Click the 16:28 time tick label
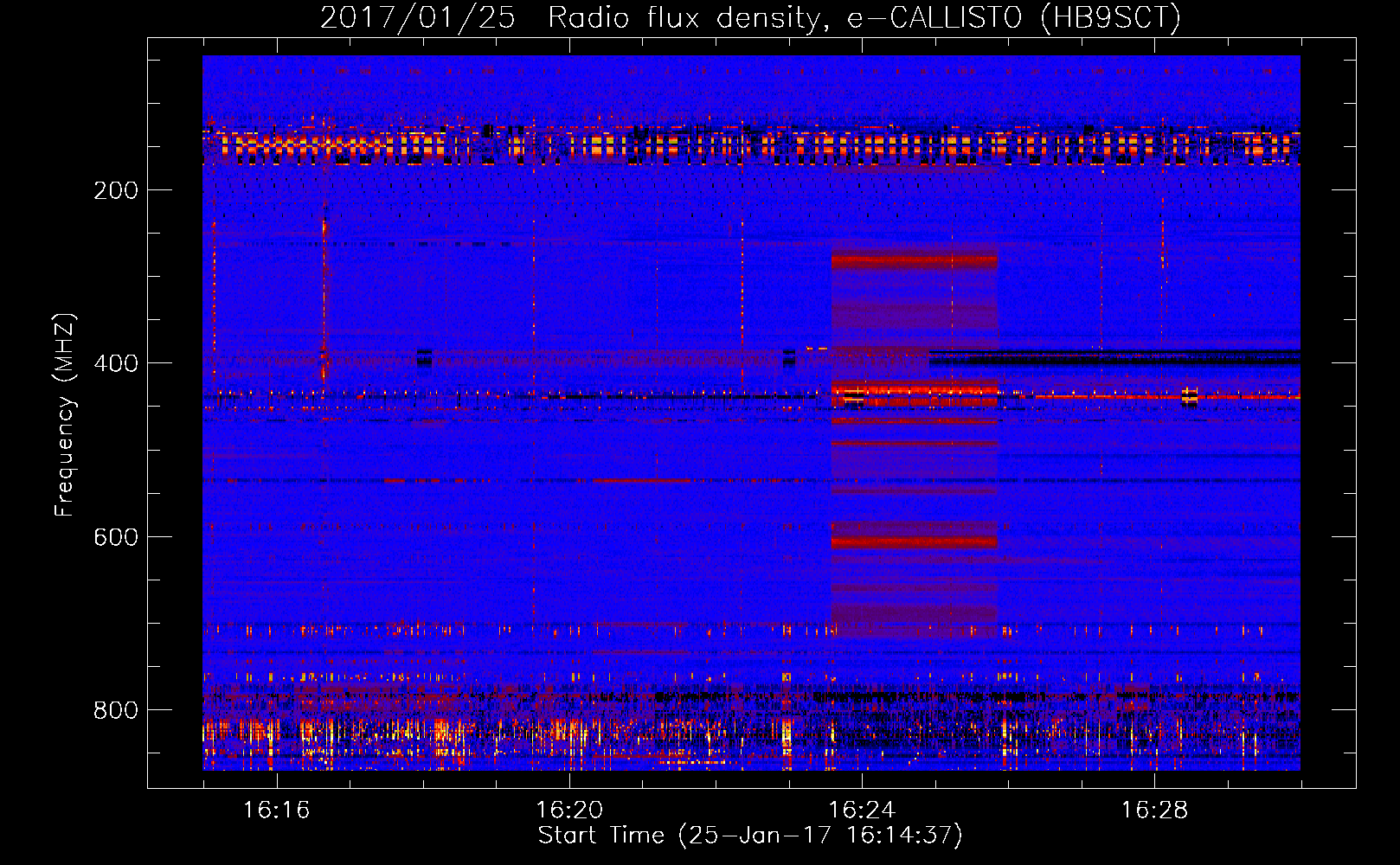This screenshot has width=1400, height=865. (1154, 810)
